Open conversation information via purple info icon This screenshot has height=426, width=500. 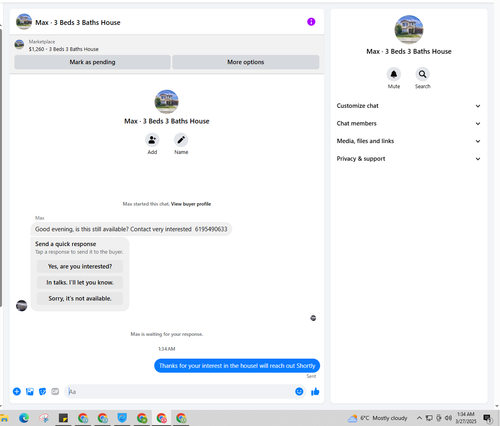click(311, 22)
